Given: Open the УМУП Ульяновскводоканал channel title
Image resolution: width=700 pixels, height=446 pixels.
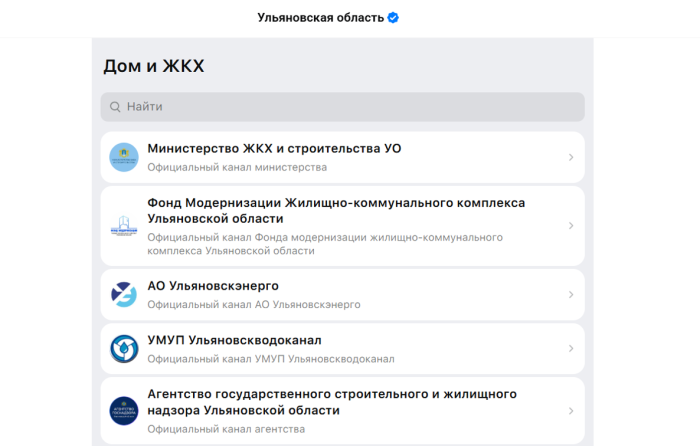Looking at the screenshot, I should pos(234,340).
